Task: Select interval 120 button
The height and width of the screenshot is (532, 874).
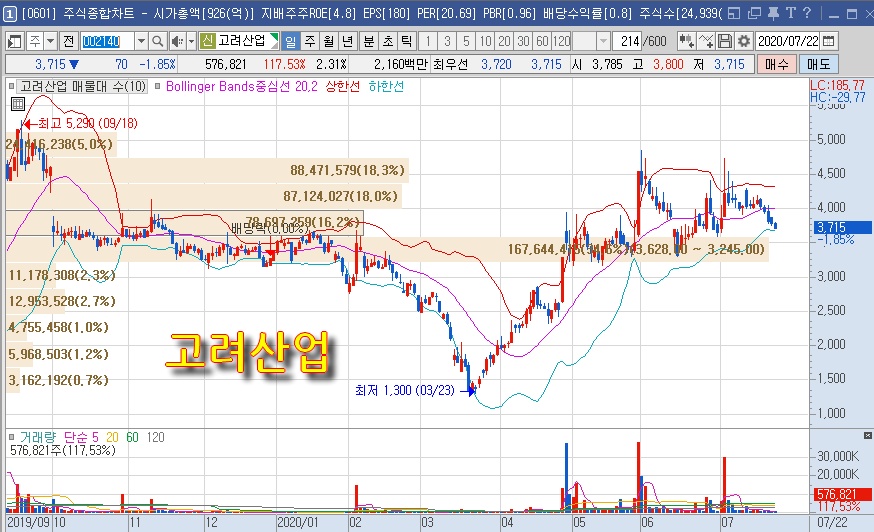Action: pyautogui.click(x=561, y=41)
